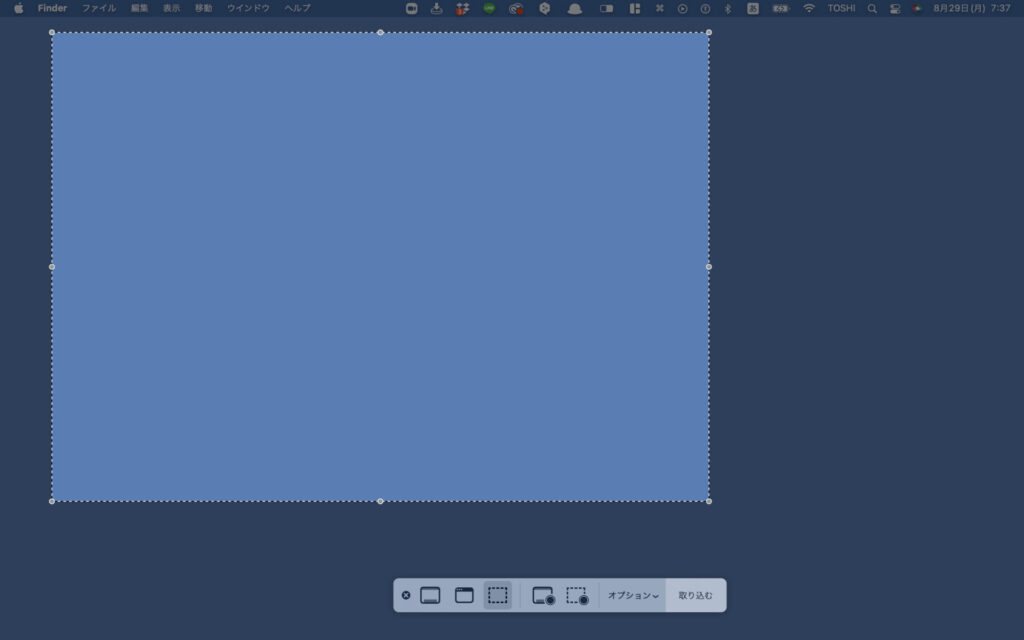This screenshot has height=640, width=1024.
Task: Click the 取り込む capture button
Action: (x=696, y=595)
